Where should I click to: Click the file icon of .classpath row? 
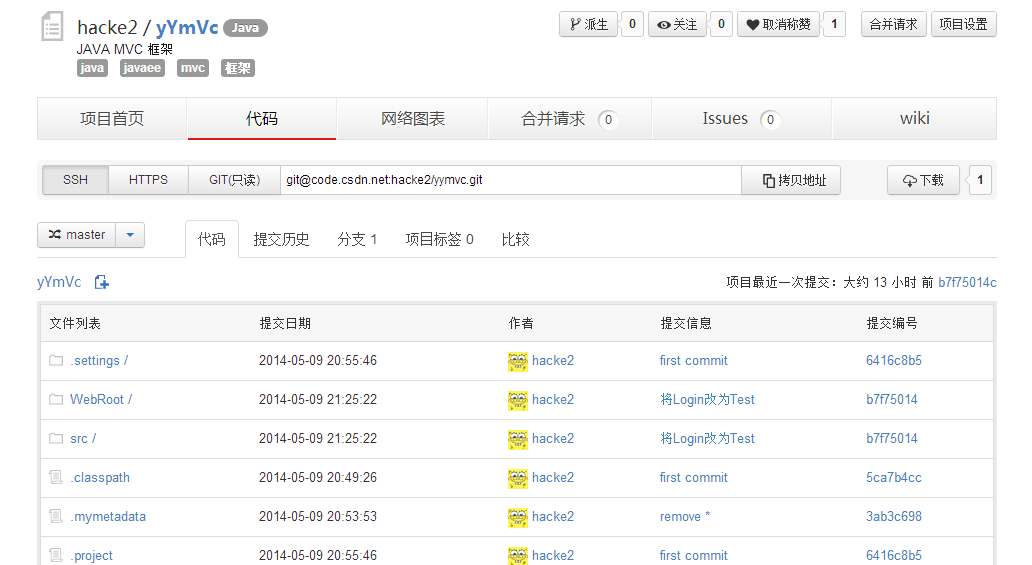point(57,477)
